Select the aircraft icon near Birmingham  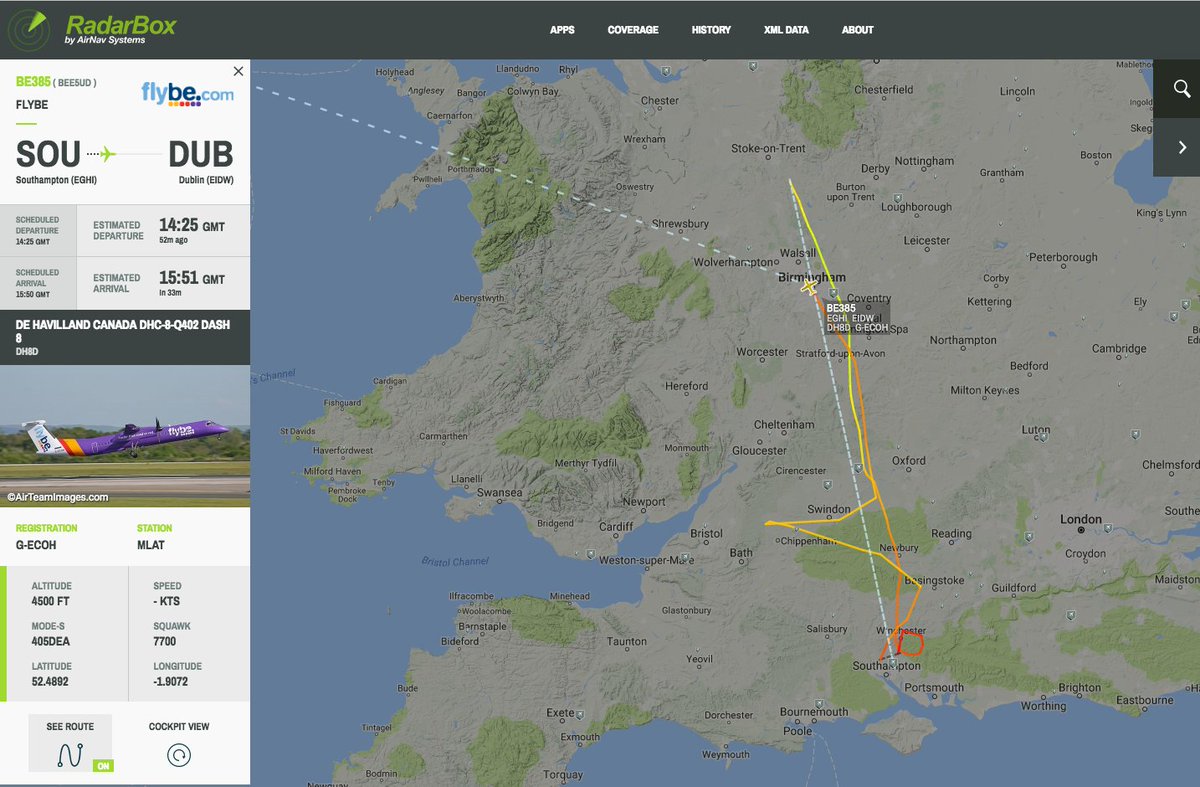(x=809, y=288)
